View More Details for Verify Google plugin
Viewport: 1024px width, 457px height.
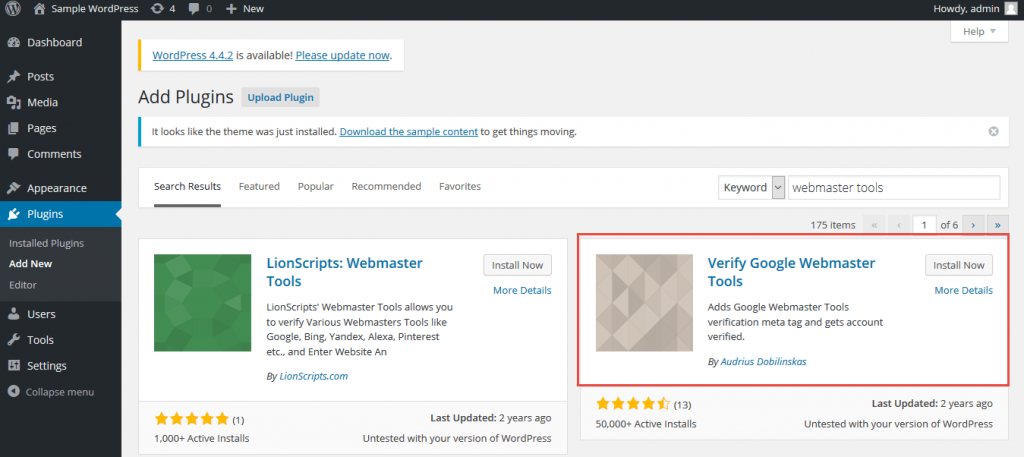(964, 291)
